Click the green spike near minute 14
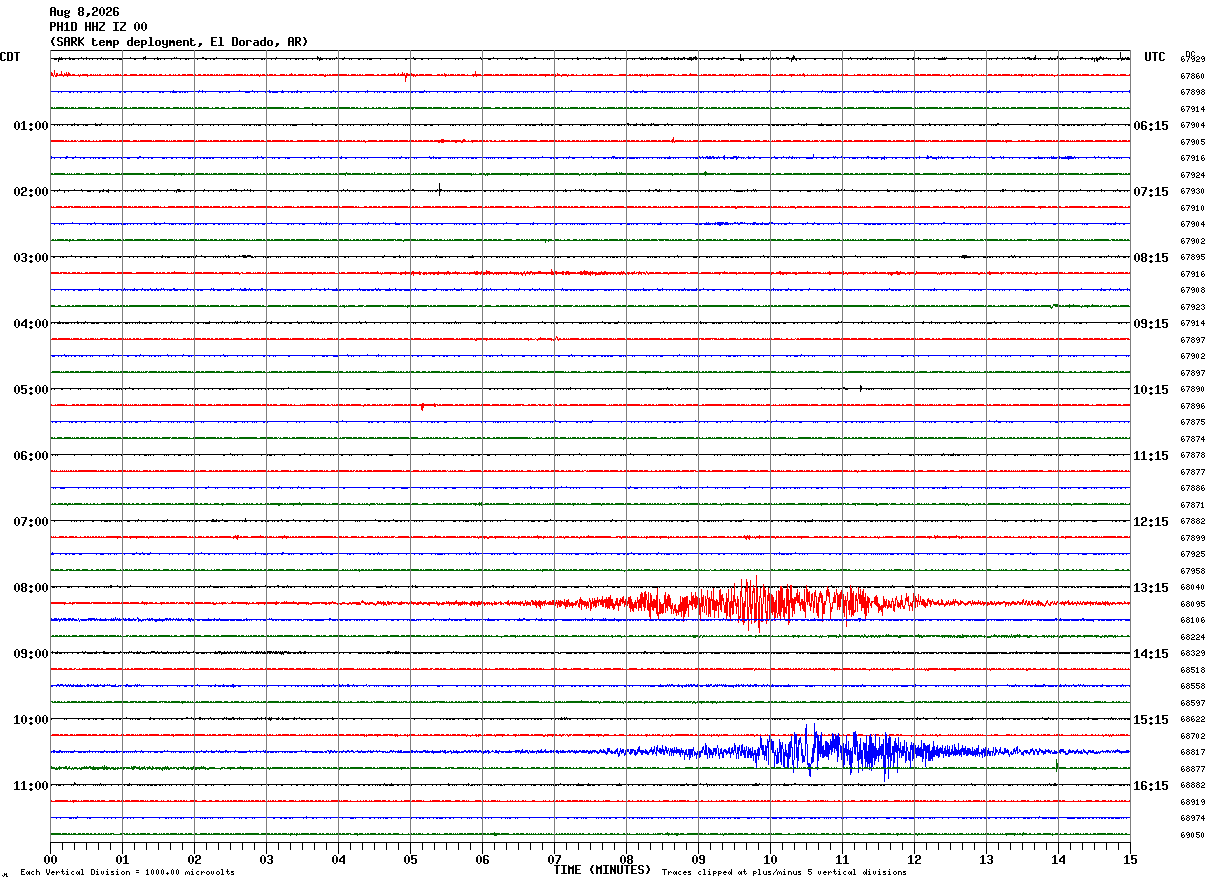The image size is (1210, 886). (x=1057, y=765)
